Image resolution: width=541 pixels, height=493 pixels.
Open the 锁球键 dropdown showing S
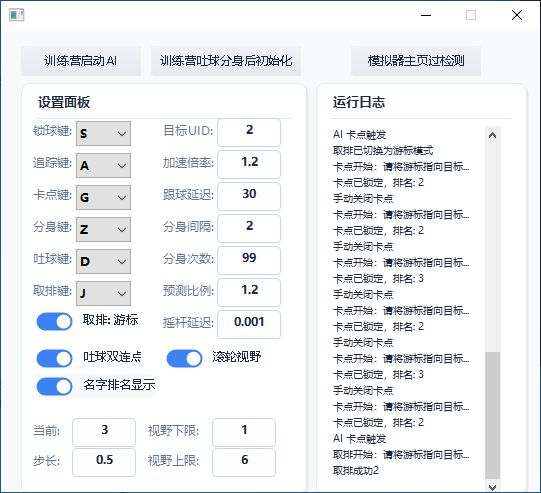coord(103,133)
